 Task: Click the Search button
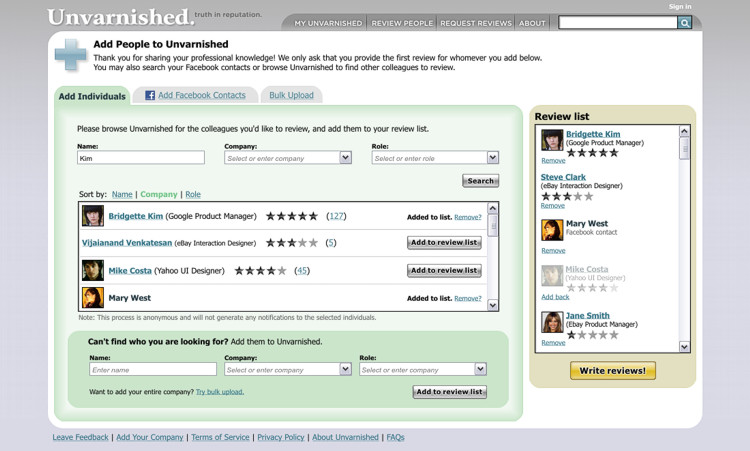point(481,181)
